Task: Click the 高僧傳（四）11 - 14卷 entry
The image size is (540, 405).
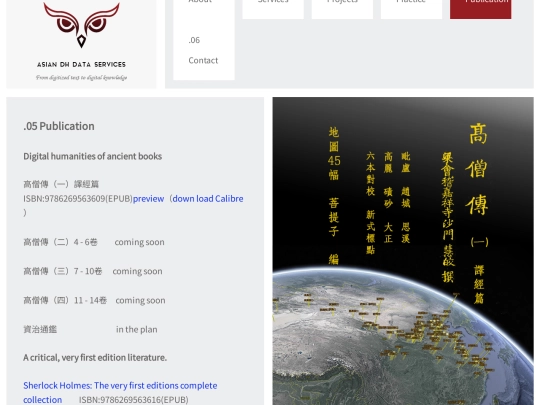Action: point(65,300)
